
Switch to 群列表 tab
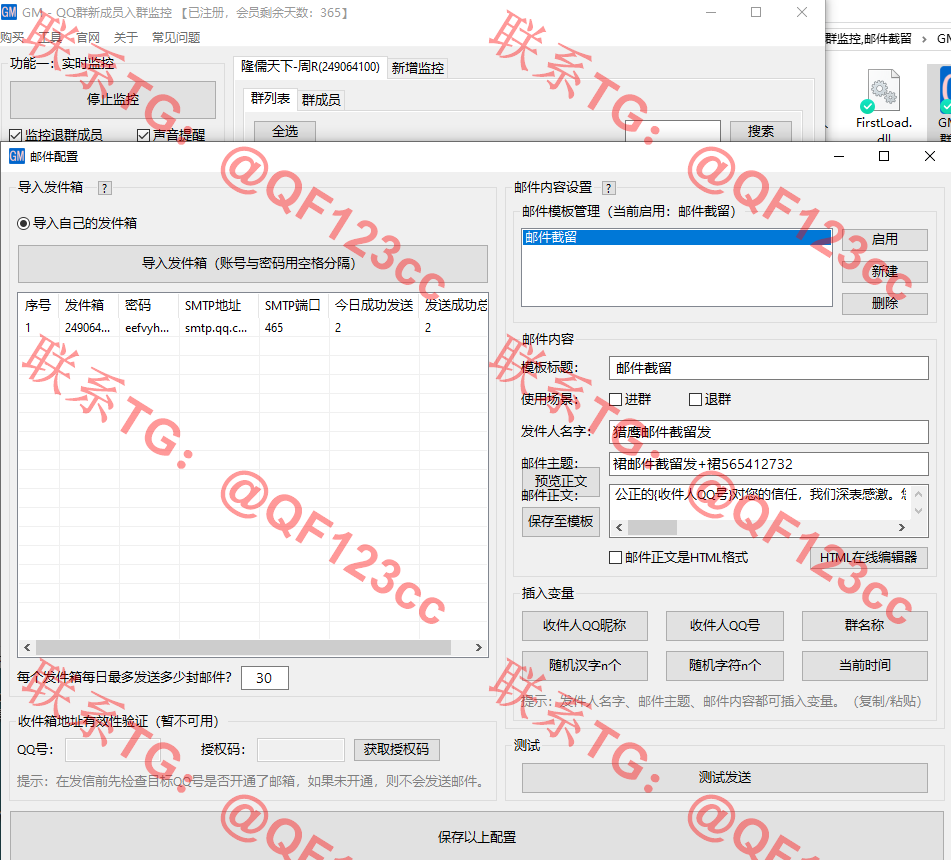point(271,98)
